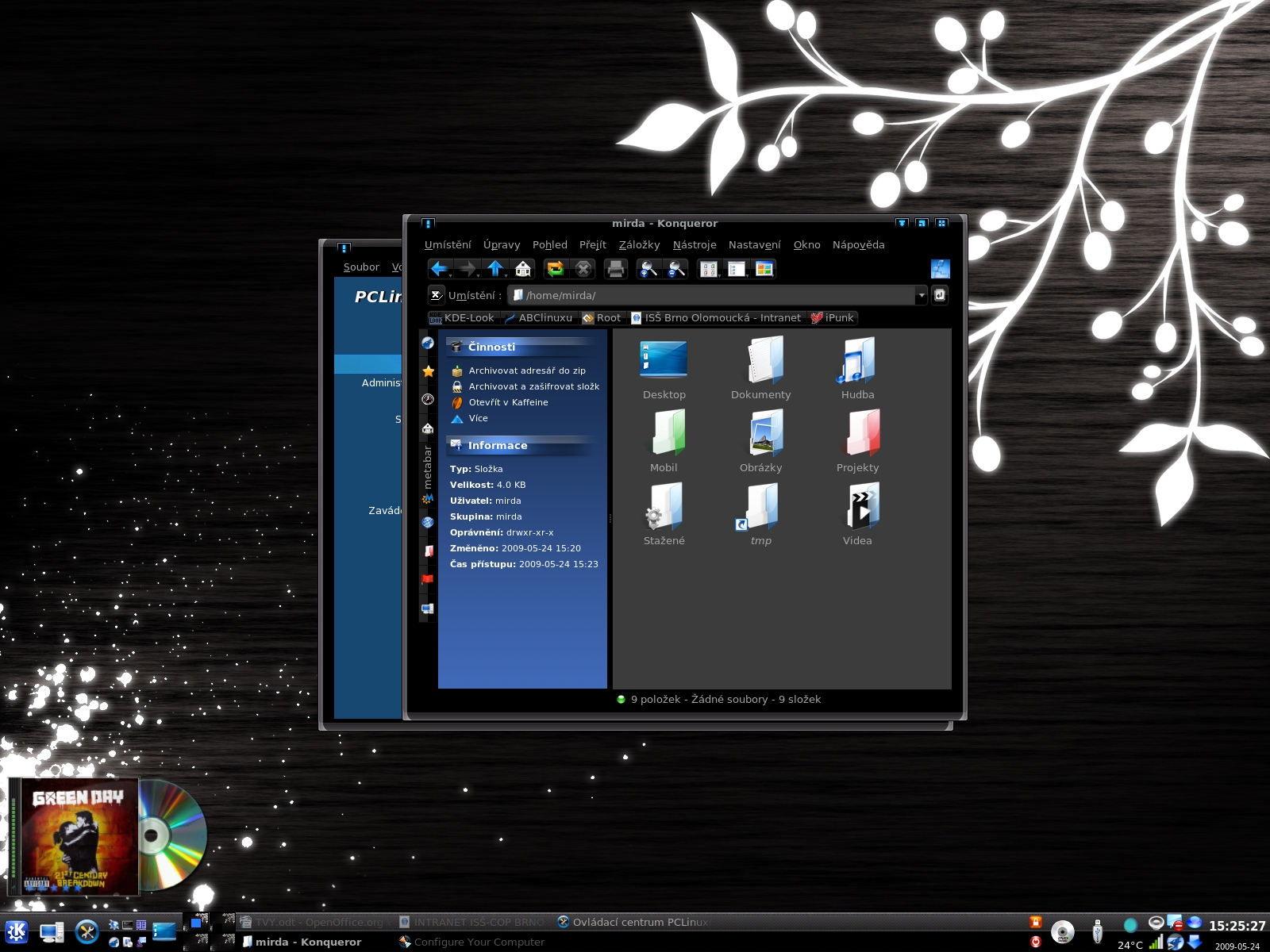Click the Reload toolbar icon
1270x952 pixels.
(555, 269)
